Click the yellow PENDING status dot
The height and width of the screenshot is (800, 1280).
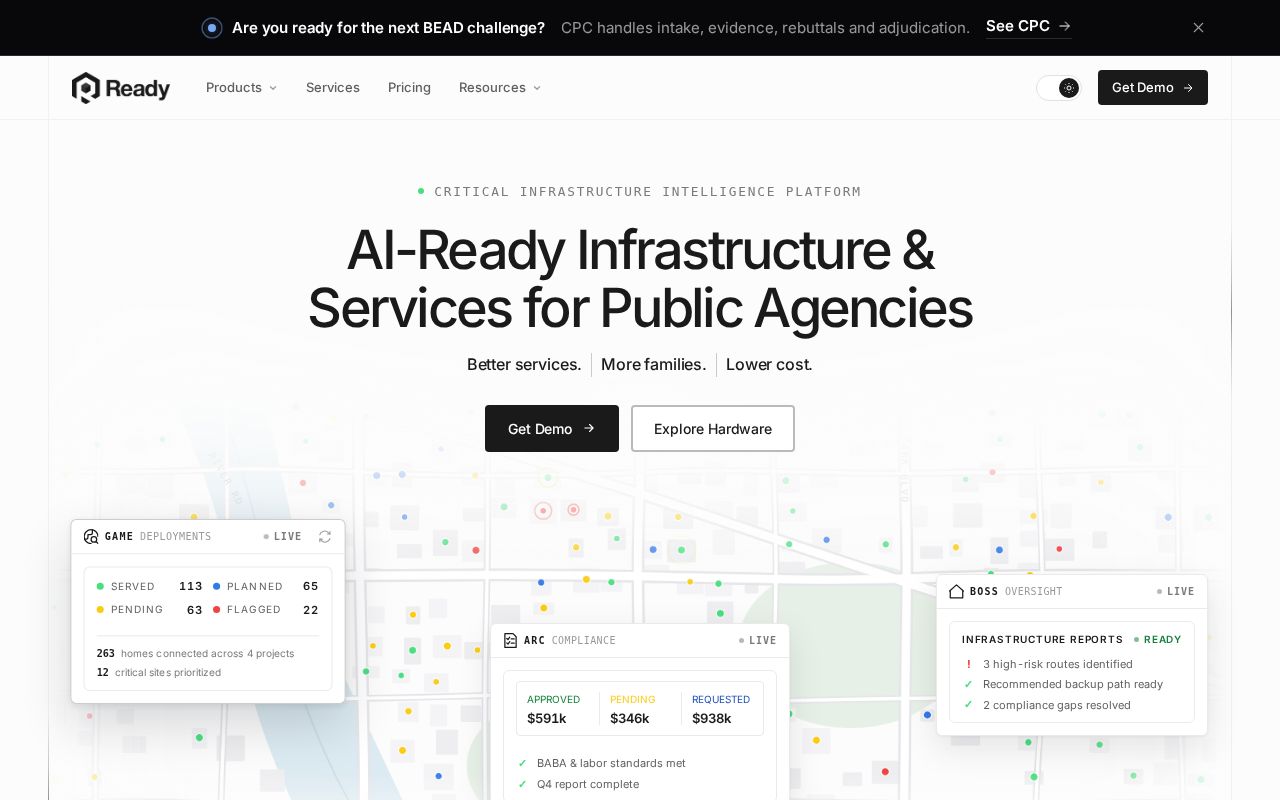click(x=100, y=610)
